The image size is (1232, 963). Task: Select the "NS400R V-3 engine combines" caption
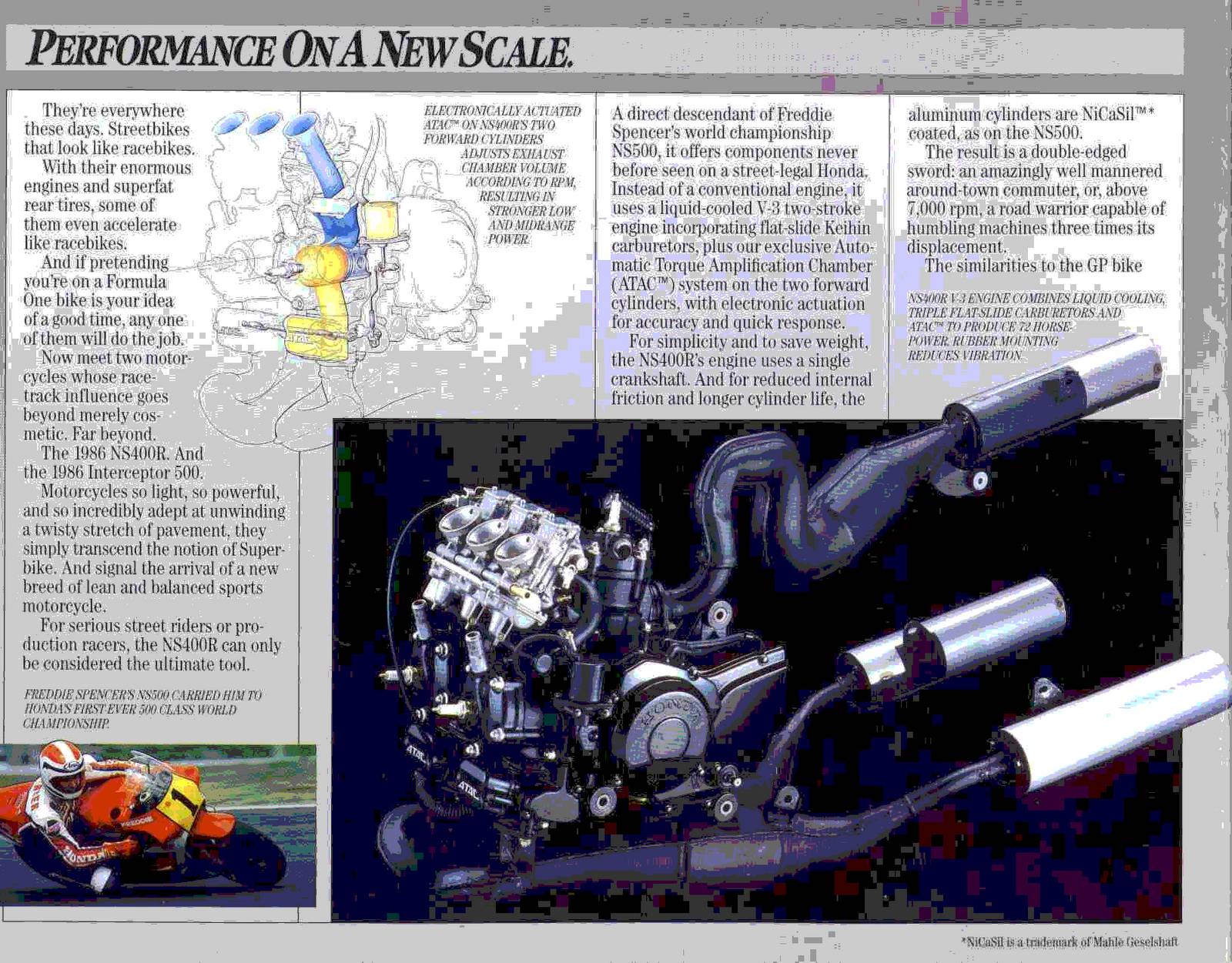1035,326
